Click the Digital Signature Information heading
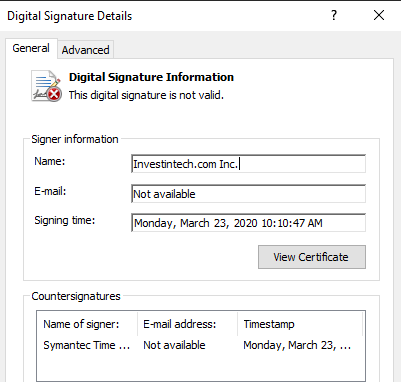This screenshot has width=401, height=382. click(151, 77)
